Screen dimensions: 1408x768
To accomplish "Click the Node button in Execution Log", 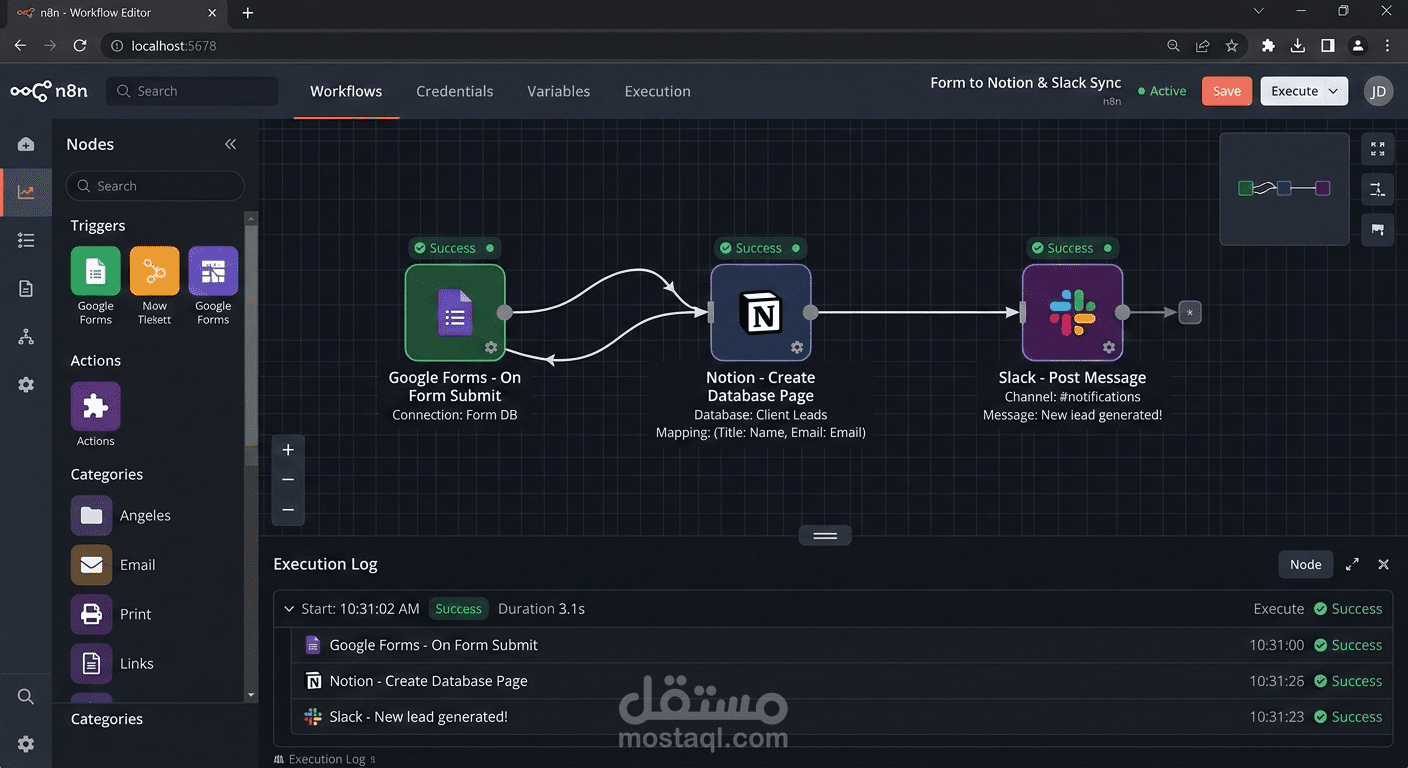I will [x=1305, y=564].
